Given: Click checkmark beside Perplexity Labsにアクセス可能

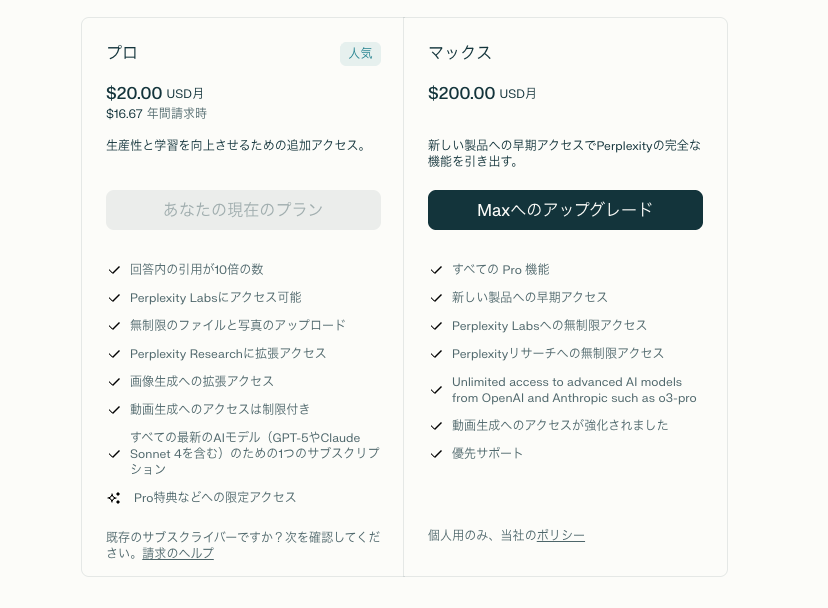Looking at the screenshot, I should click(x=114, y=298).
